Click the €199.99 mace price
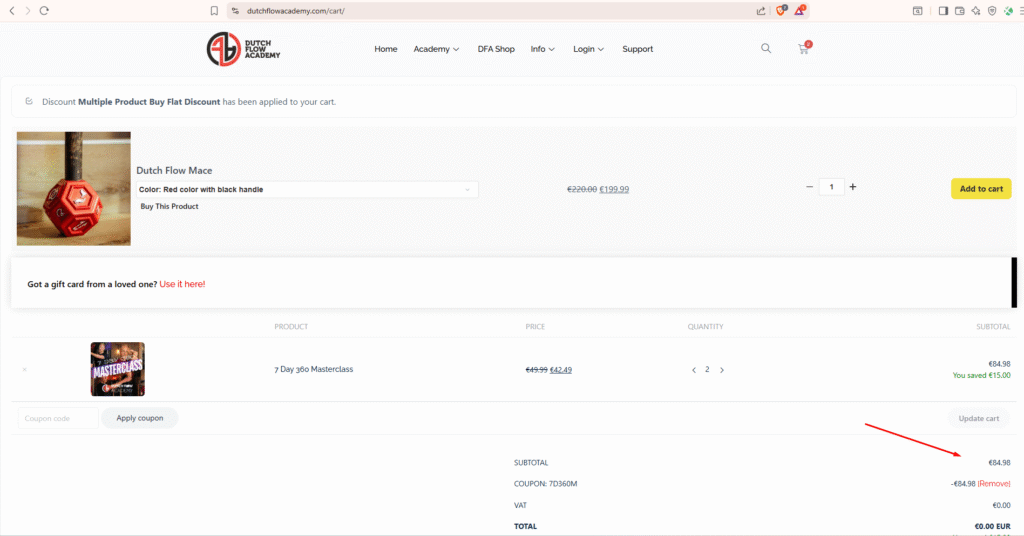Viewport: 1024px width, 536px height. click(x=614, y=189)
